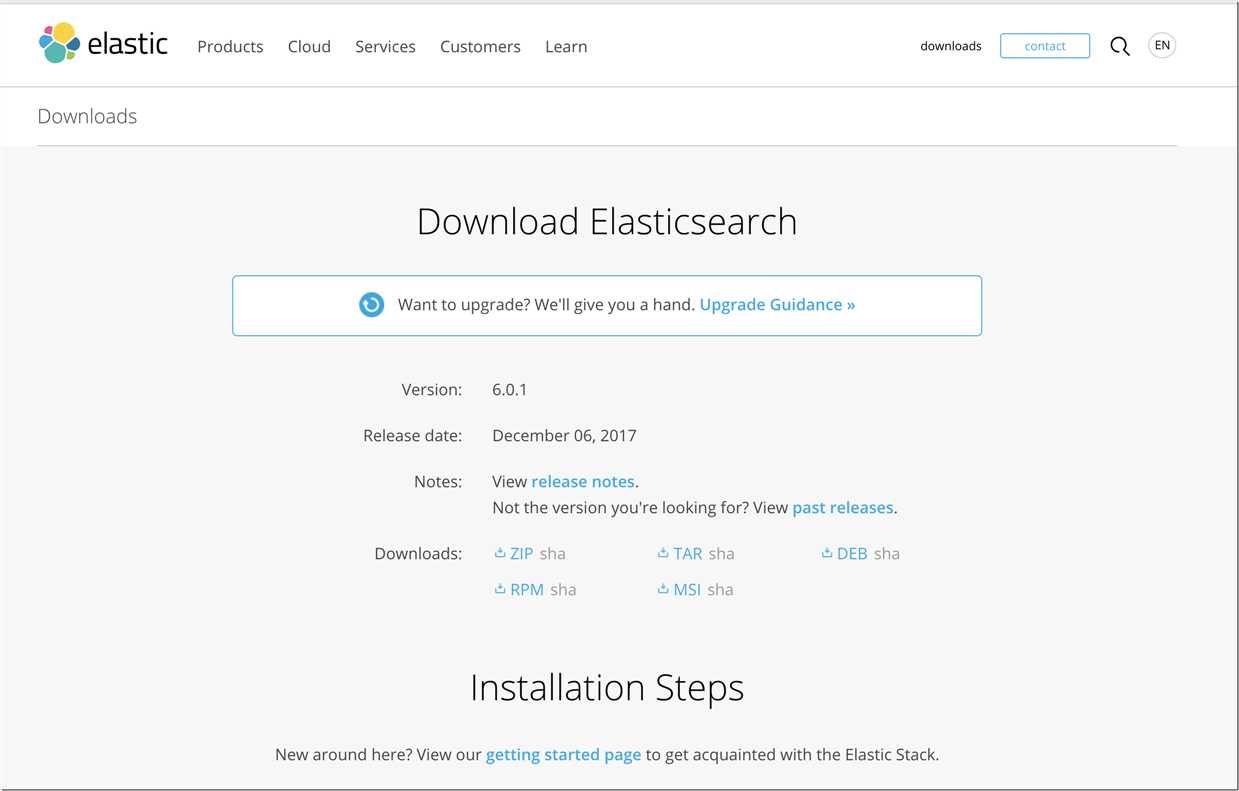Screen dimensions: 1239x791
Task: Download the ZIP package
Action: coord(521,553)
